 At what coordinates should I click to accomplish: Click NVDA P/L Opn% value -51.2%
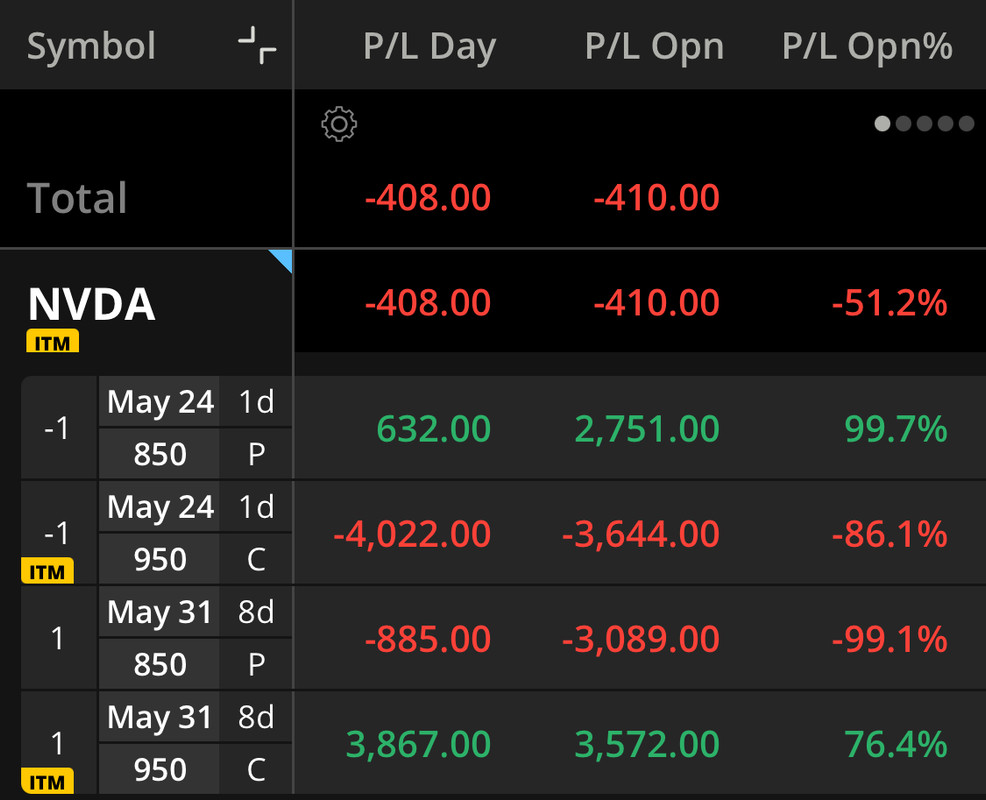pyautogui.click(x=889, y=303)
